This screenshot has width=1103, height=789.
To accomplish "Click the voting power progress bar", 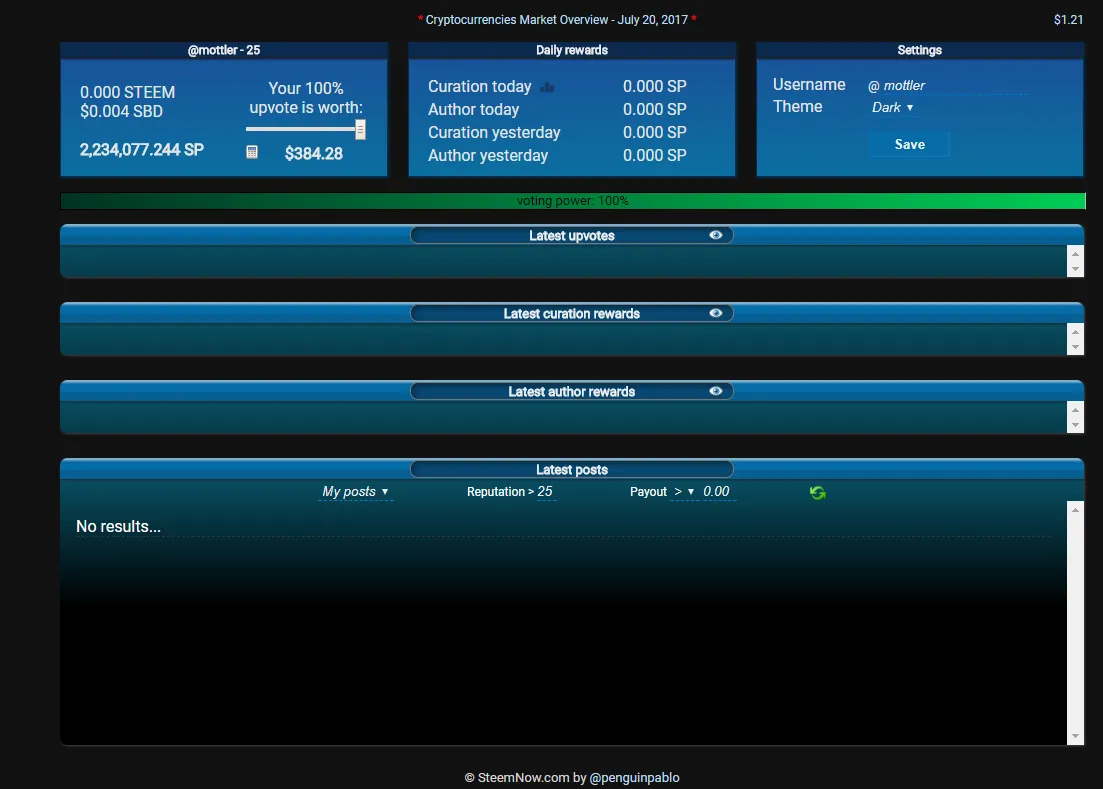I will 573,201.
